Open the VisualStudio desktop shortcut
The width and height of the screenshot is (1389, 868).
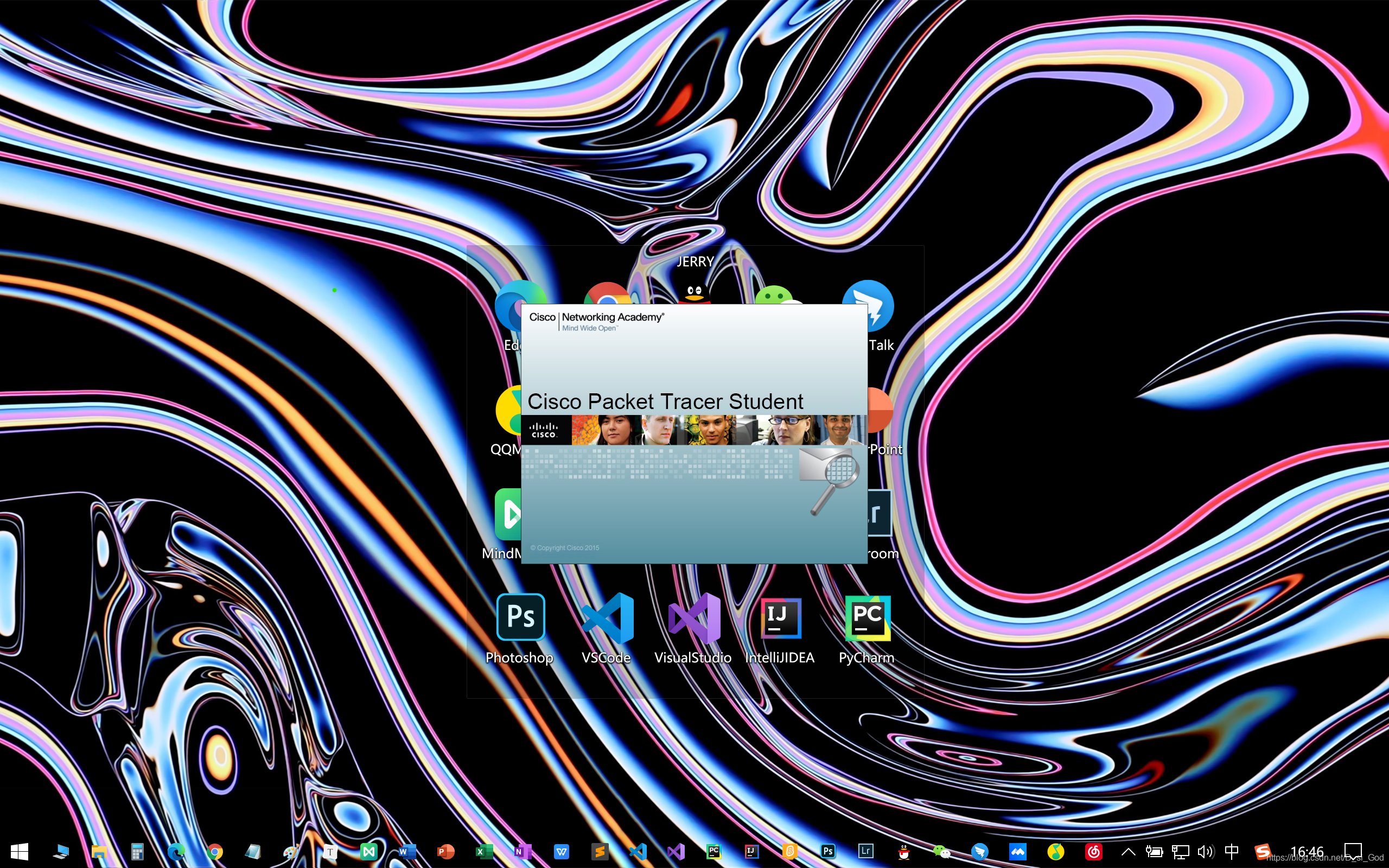[693, 617]
